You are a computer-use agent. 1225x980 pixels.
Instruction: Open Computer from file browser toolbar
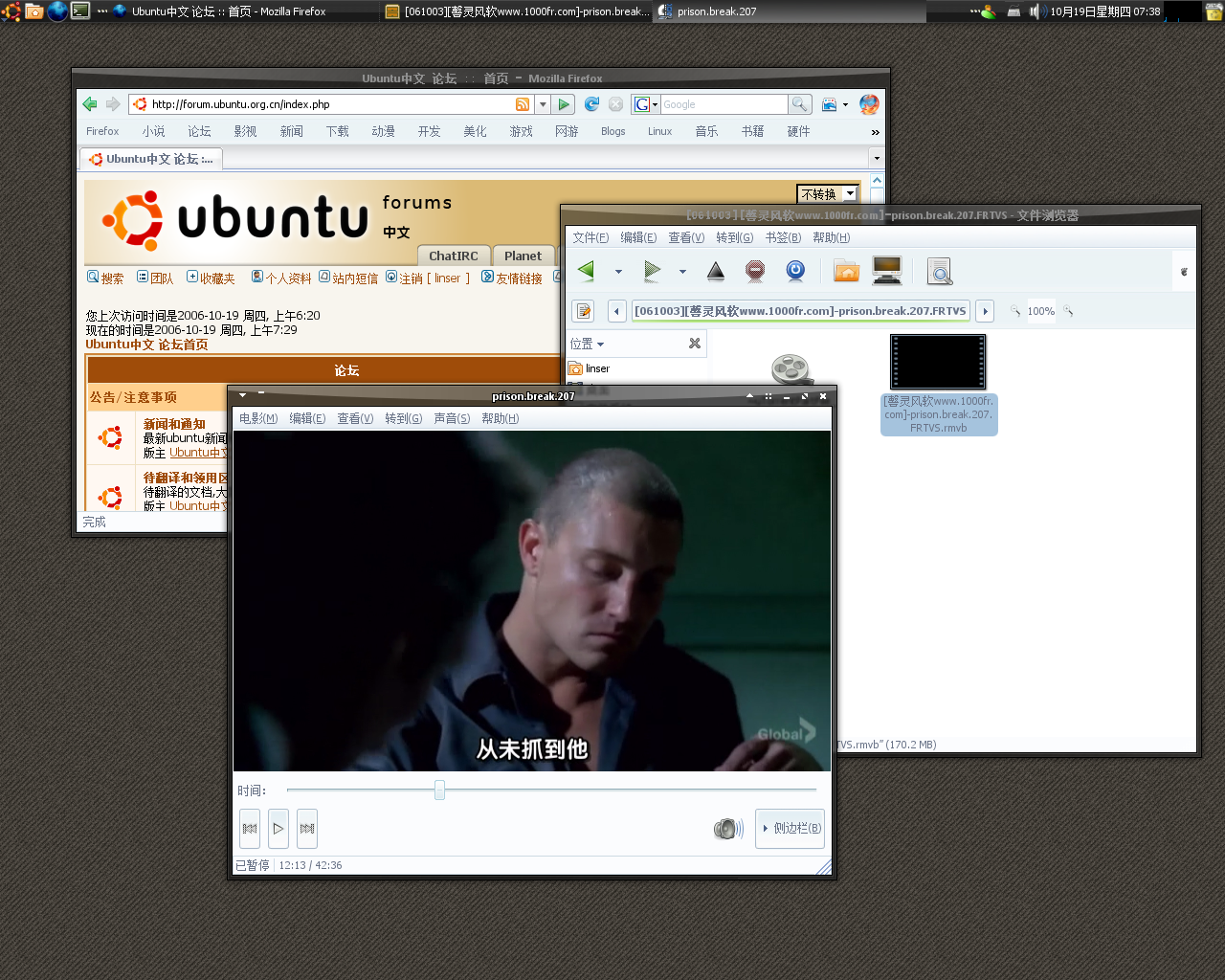pos(887,271)
